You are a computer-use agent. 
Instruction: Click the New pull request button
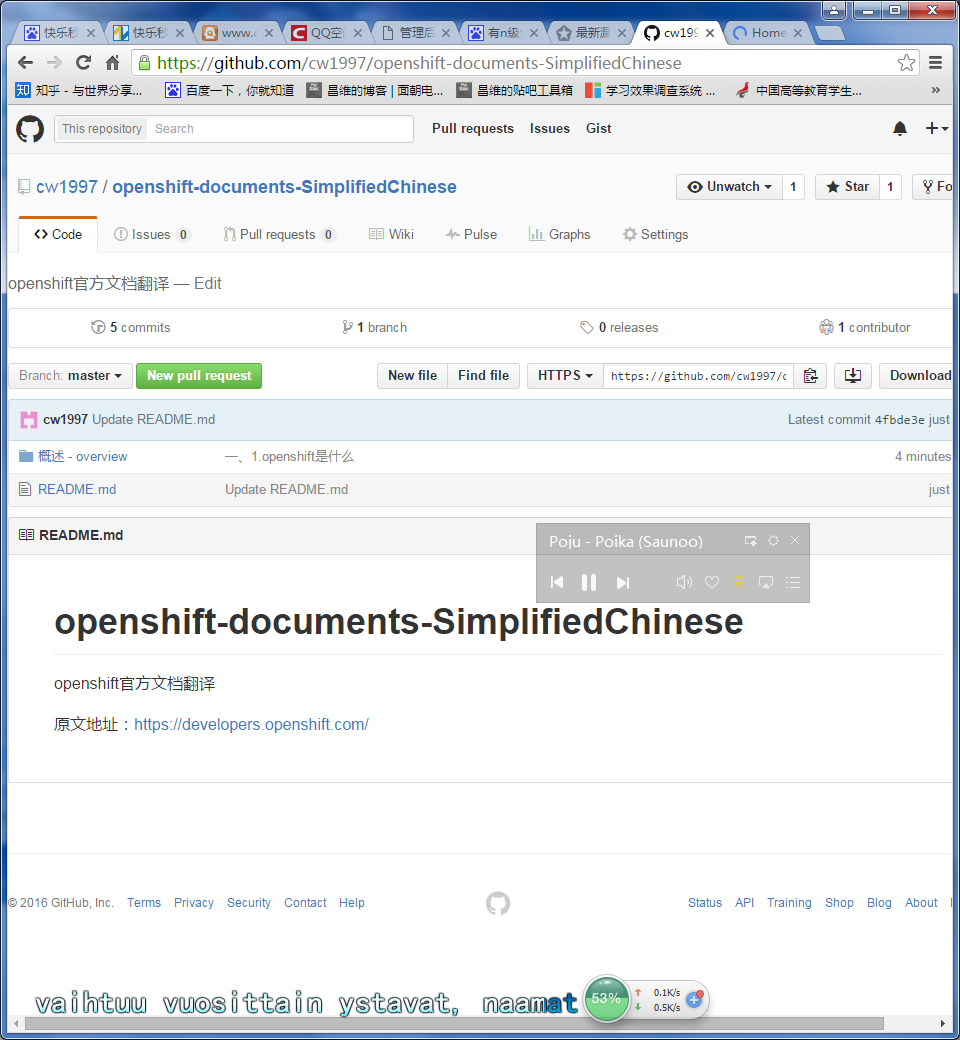pyautogui.click(x=199, y=376)
